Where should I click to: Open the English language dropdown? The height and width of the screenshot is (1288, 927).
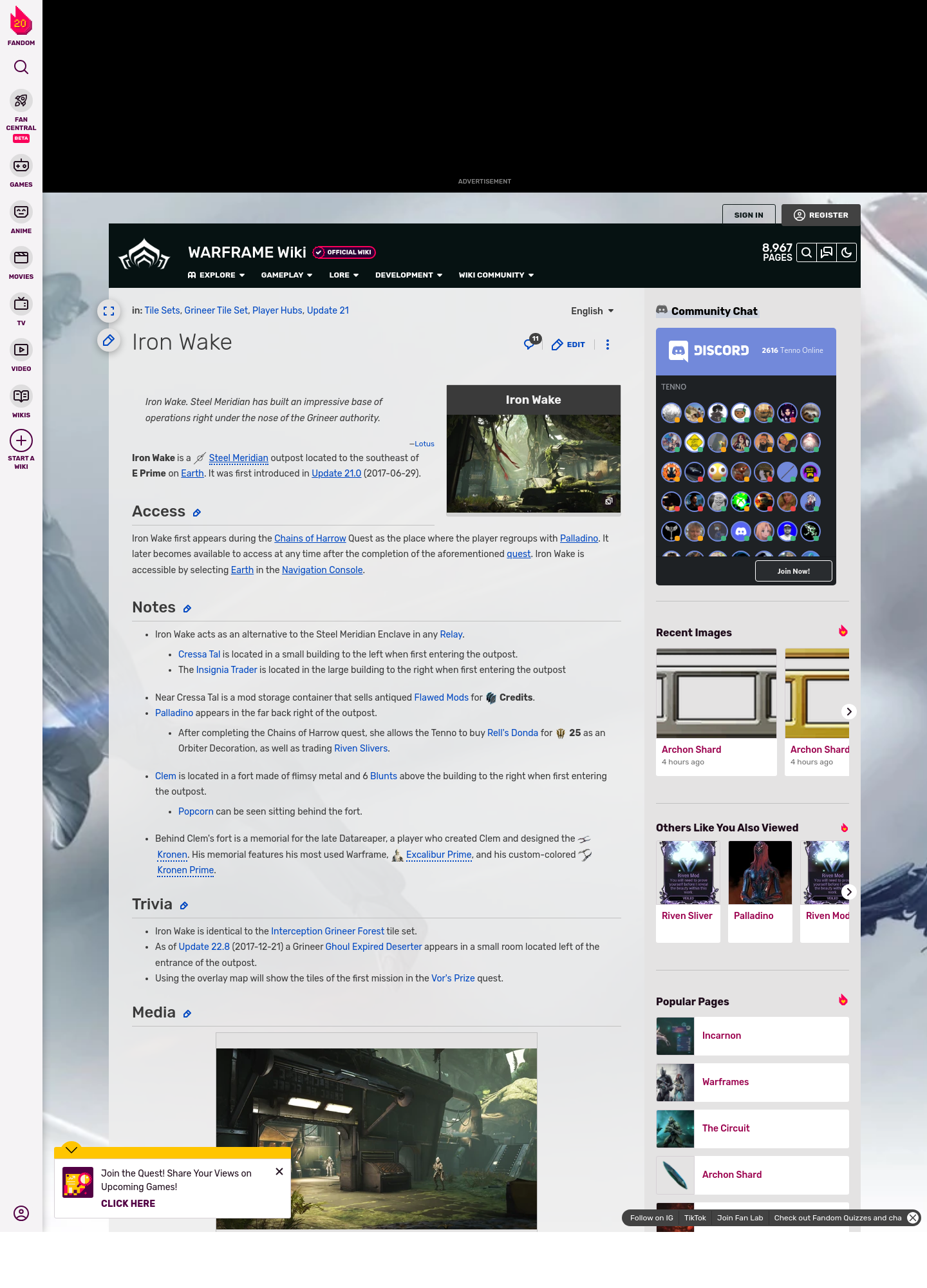(x=592, y=311)
